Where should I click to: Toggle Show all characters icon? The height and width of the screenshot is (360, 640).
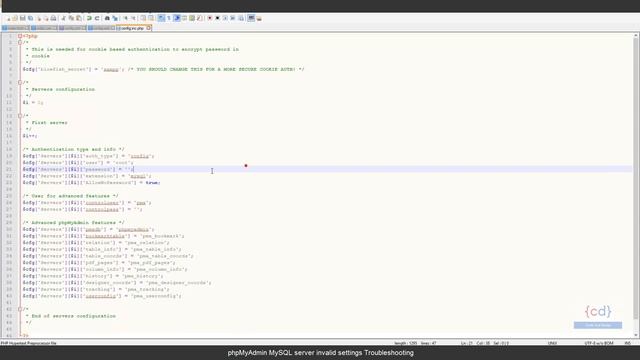click(x=169, y=18)
